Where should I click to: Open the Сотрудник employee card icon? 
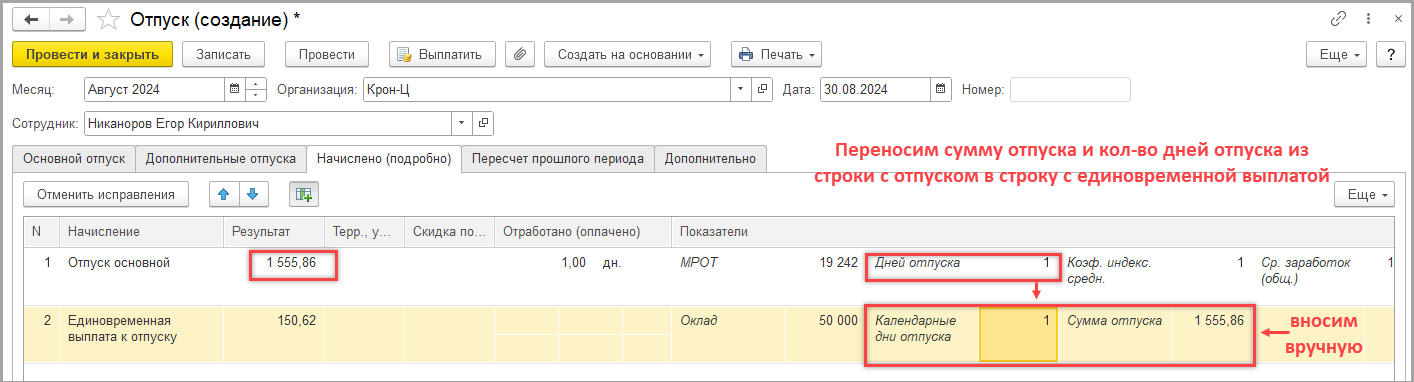tap(484, 123)
